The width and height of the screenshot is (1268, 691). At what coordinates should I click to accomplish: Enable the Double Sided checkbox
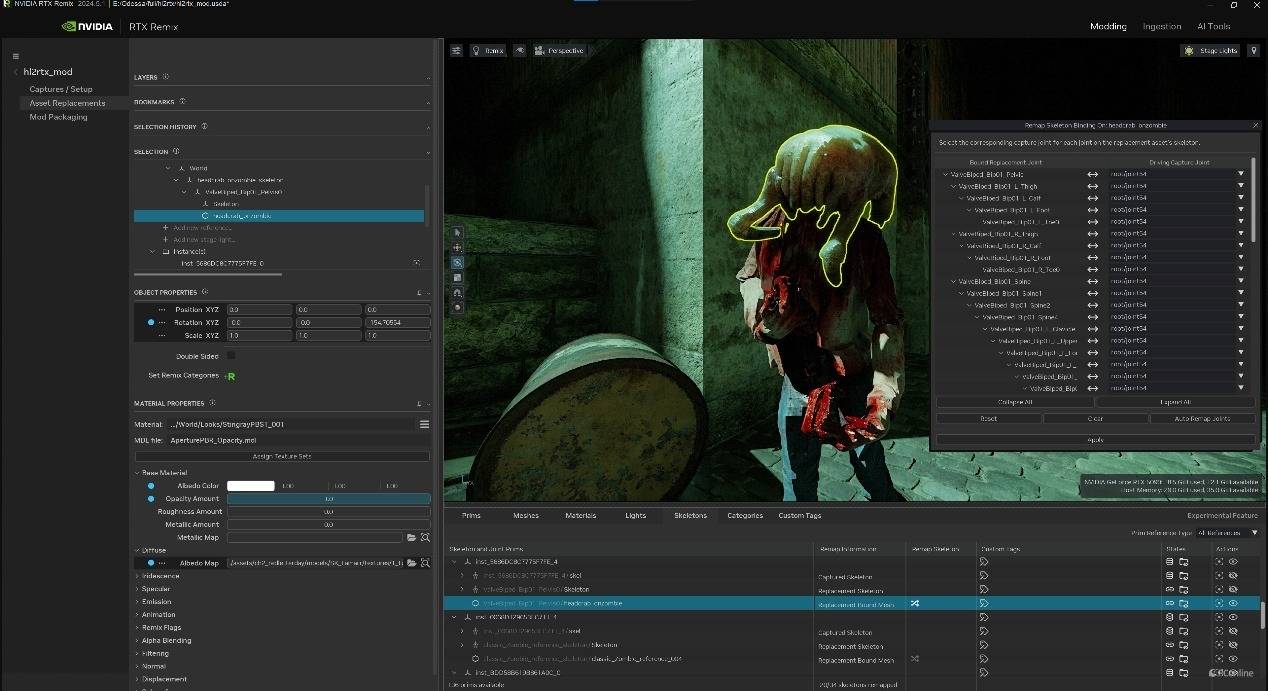tap(231, 355)
